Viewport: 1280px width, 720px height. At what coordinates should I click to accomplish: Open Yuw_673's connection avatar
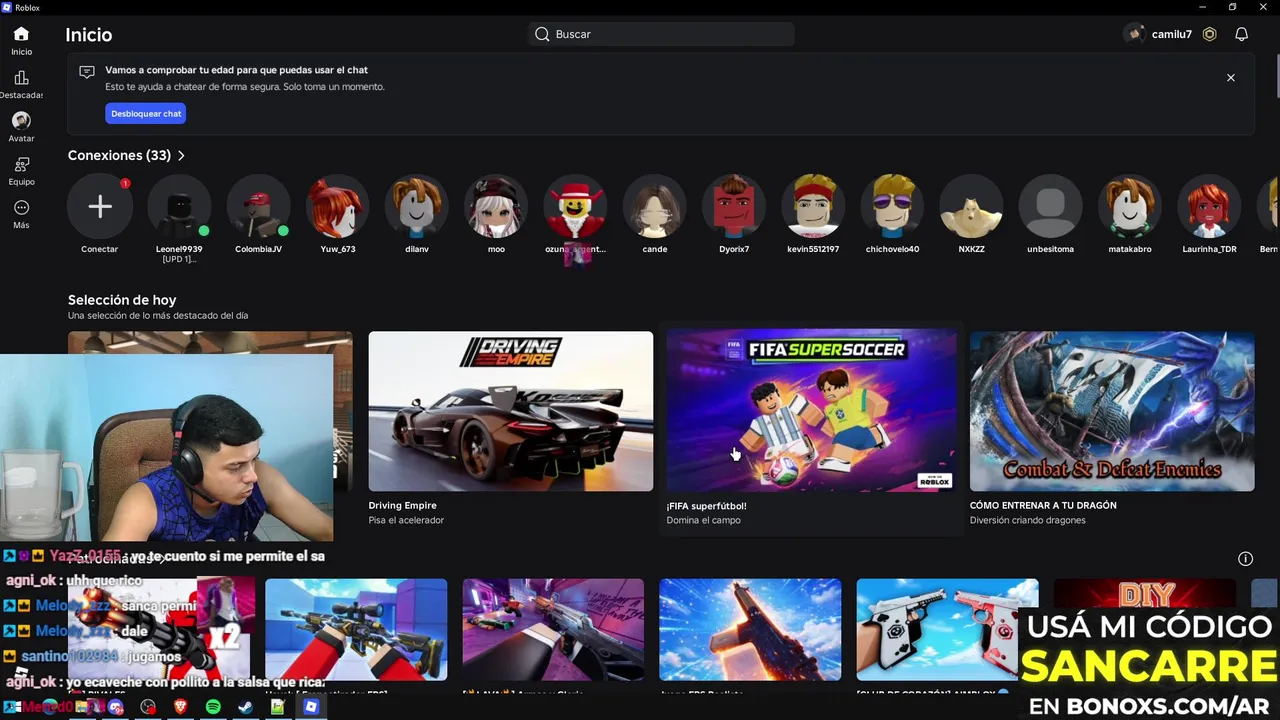(x=338, y=207)
